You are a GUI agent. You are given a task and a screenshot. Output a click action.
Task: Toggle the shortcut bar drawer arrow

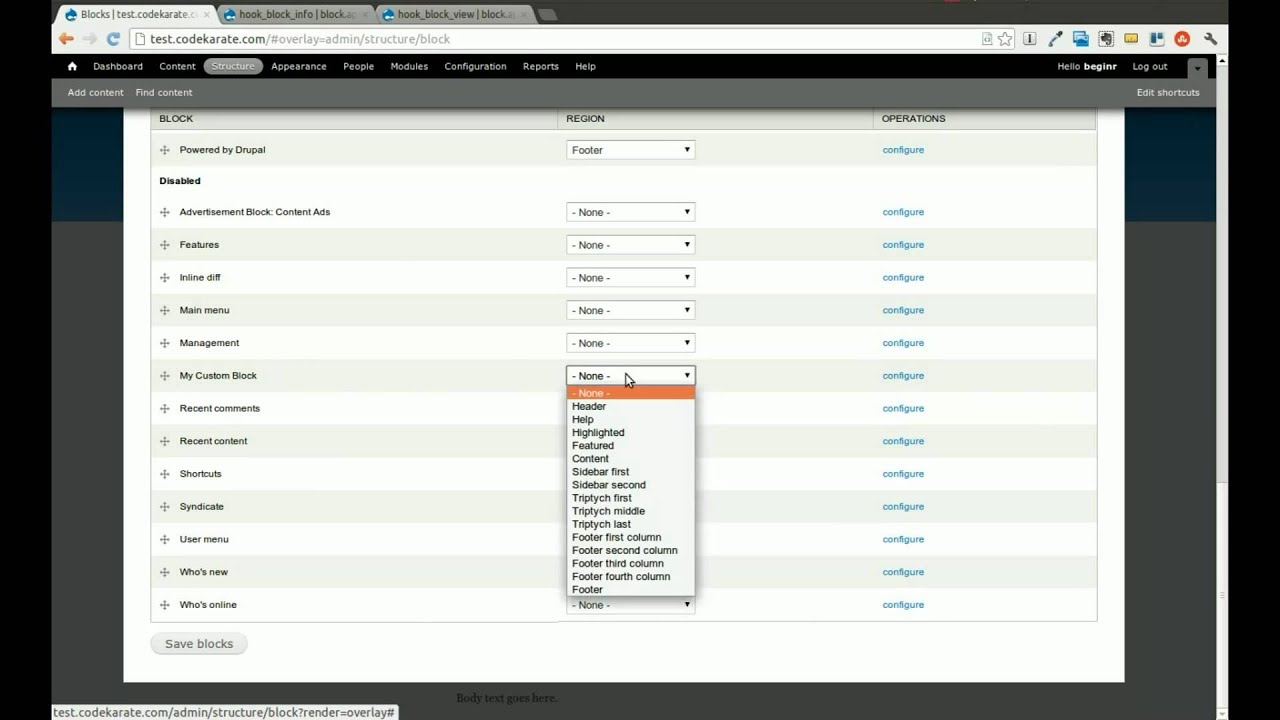point(1197,67)
